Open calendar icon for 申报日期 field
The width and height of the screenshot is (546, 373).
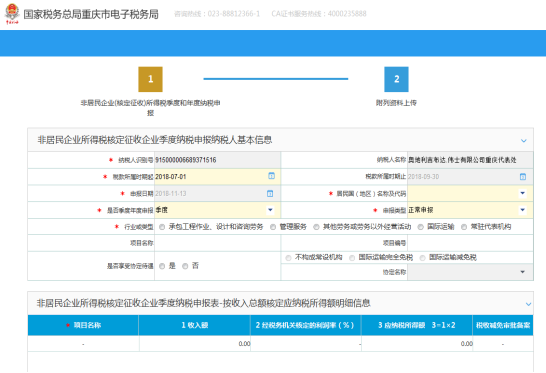tap(270, 193)
